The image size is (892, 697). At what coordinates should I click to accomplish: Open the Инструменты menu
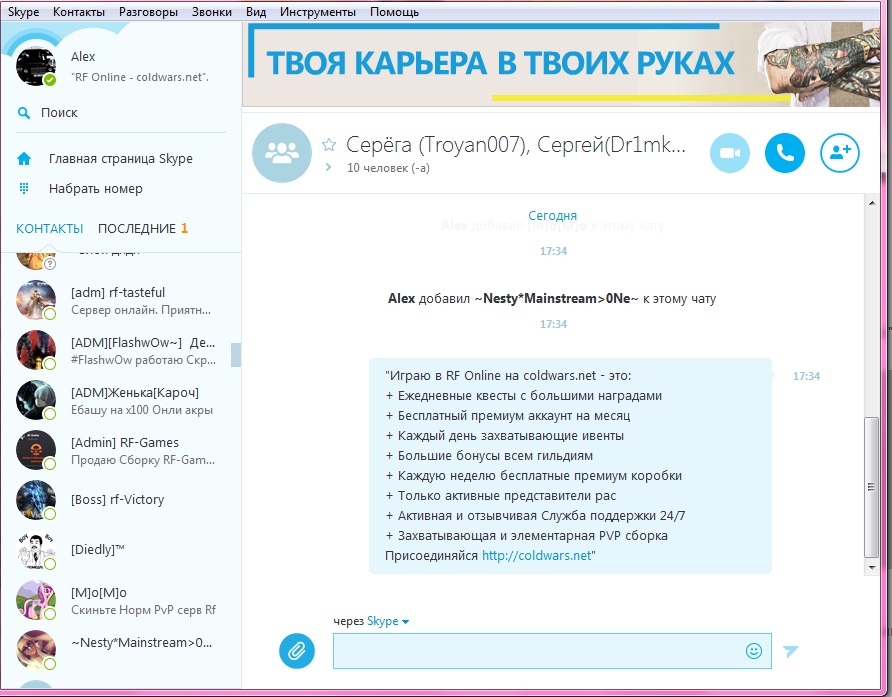point(317,12)
